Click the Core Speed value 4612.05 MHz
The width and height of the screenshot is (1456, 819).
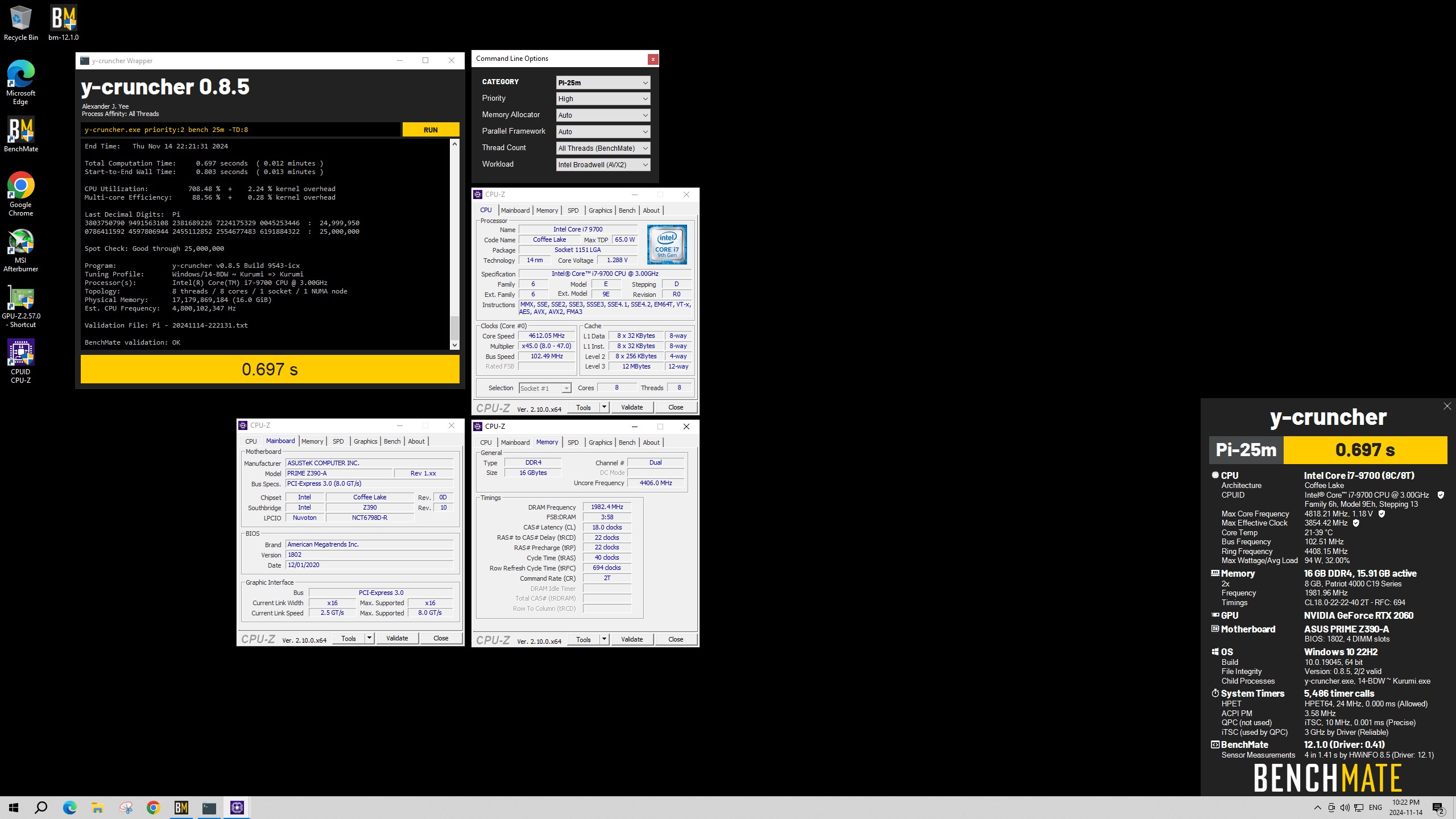pos(547,336)
